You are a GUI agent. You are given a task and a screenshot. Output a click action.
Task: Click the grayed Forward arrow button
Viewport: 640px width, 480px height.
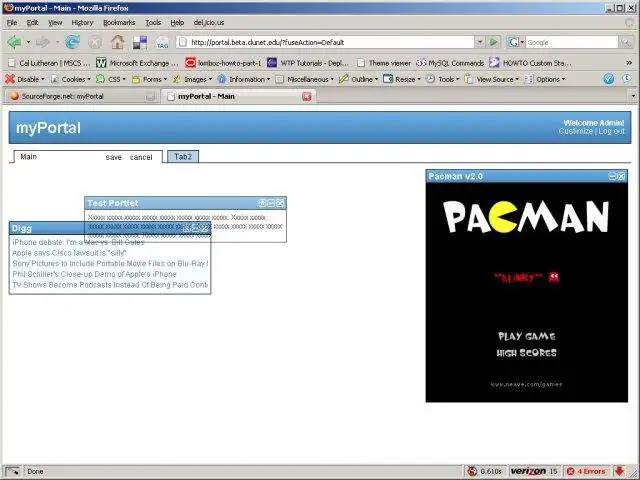pyautogui.click(x=43, y=42)
